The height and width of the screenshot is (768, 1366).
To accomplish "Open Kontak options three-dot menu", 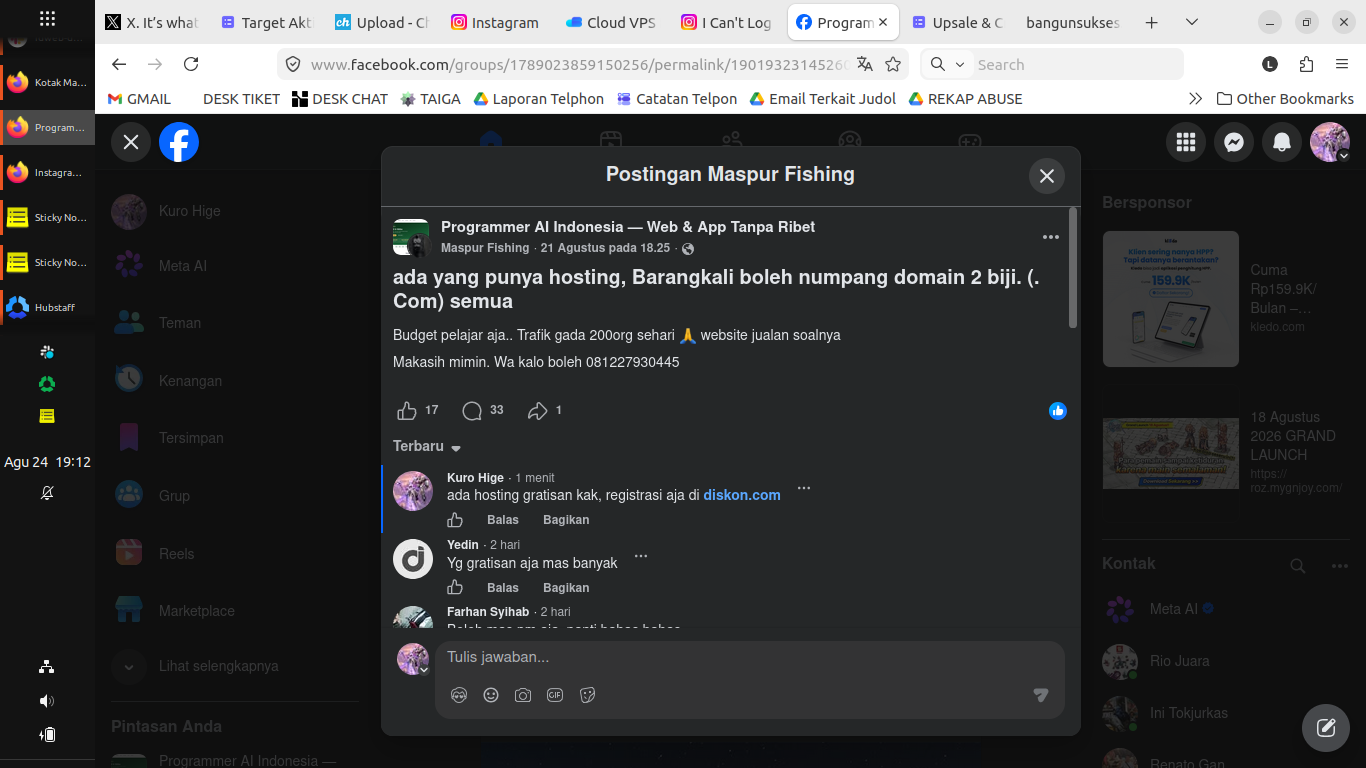I will [1340, 566].
